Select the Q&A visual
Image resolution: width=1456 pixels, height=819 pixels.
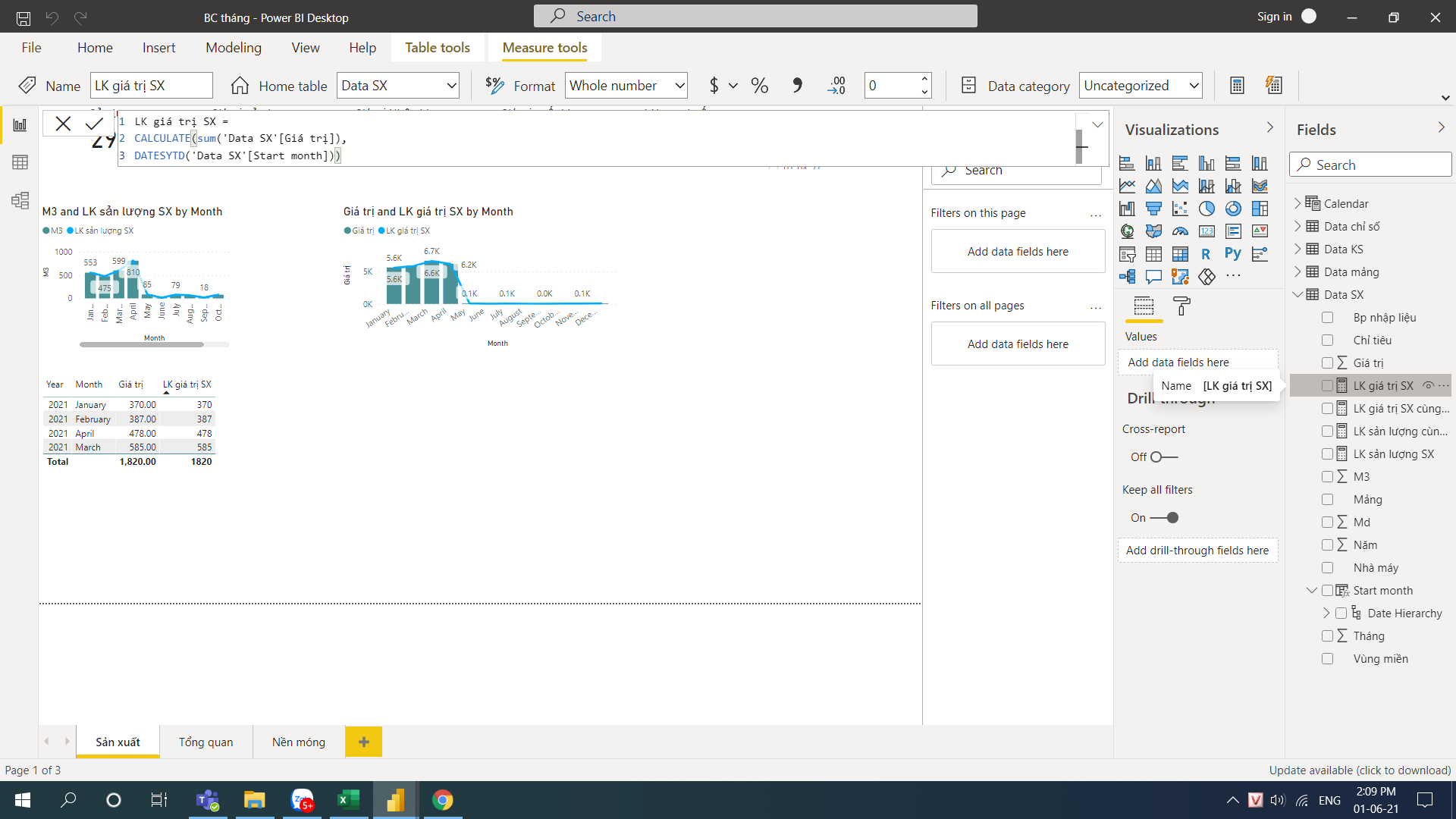tap(1153, 277)
